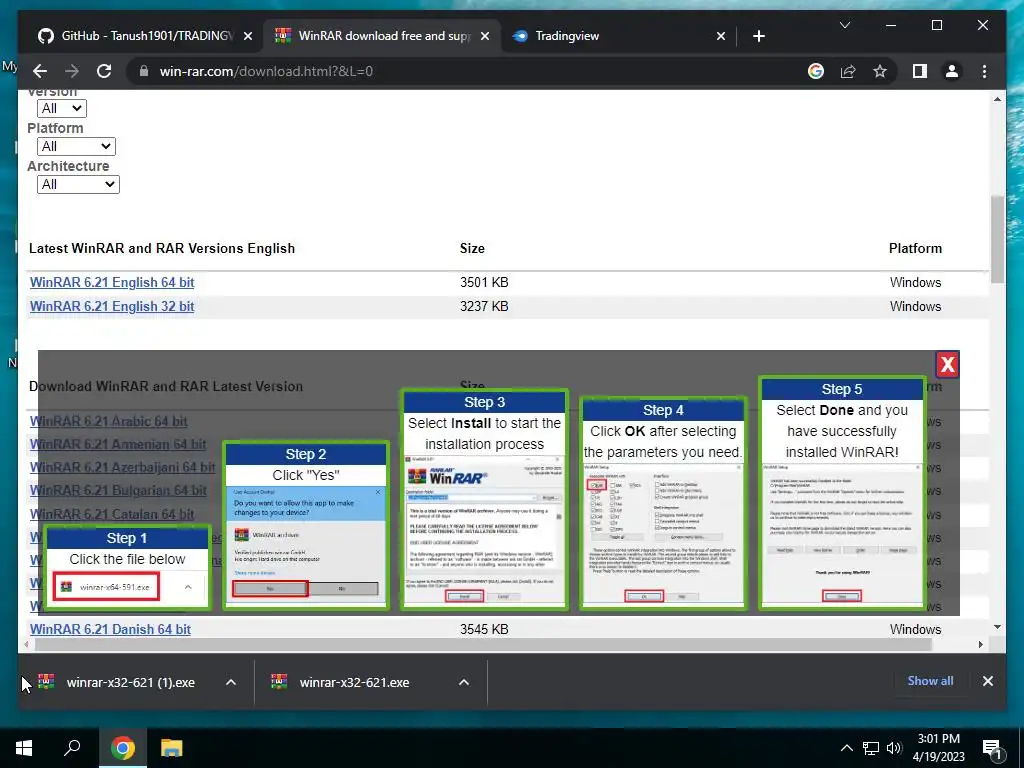The image size is (1024, 768).
Task: Click the forward navigation arrow
Action: 72,71
